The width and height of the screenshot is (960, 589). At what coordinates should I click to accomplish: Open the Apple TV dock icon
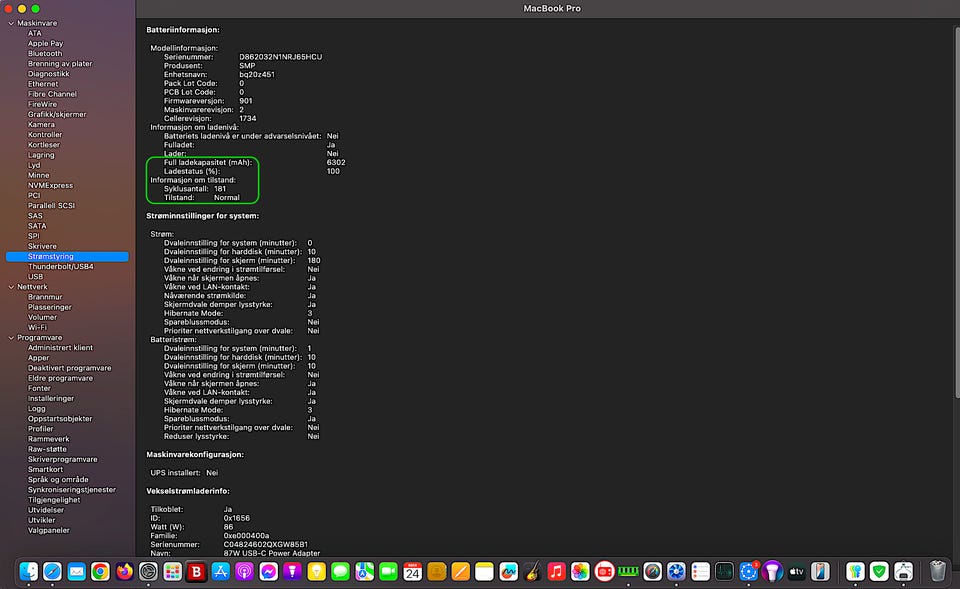[x=796, y=571]
